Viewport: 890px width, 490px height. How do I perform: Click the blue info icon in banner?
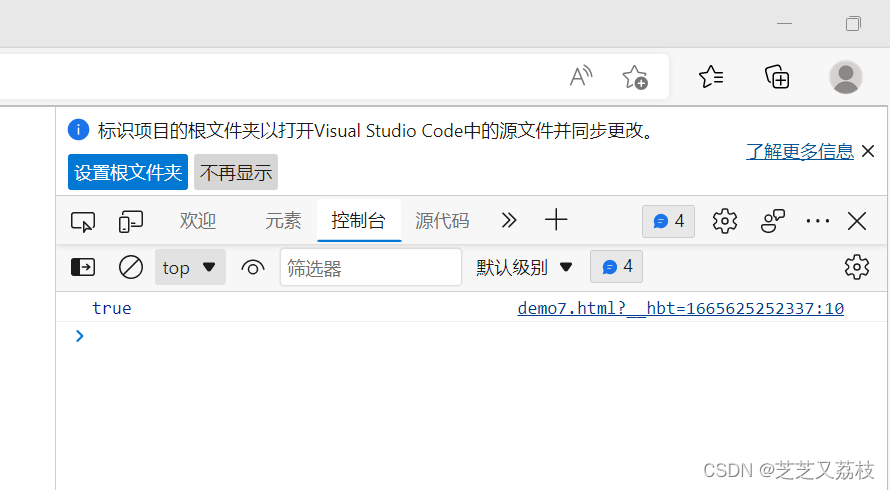(x=78, y=129)
